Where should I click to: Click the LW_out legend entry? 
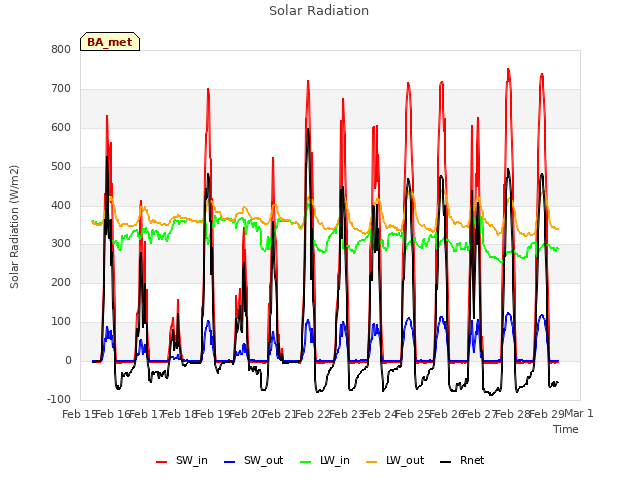pyautogui.click(x=395, y=460)
